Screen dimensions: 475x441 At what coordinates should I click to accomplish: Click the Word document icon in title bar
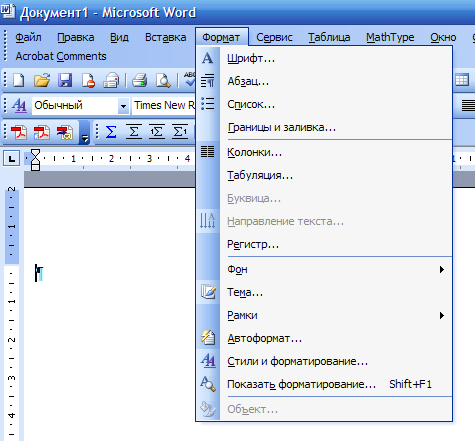point(7,11)
